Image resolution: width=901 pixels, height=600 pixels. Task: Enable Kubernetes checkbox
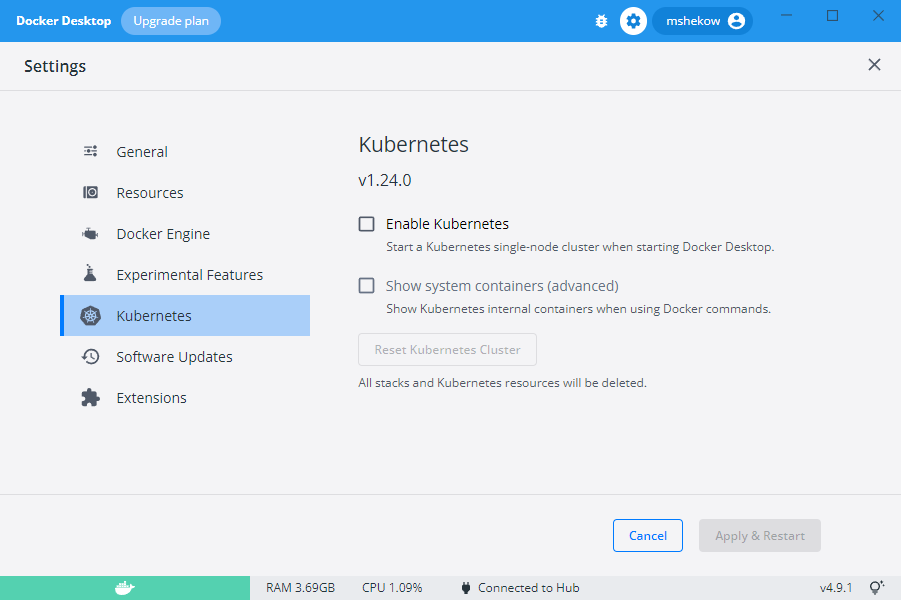(367, 224)
